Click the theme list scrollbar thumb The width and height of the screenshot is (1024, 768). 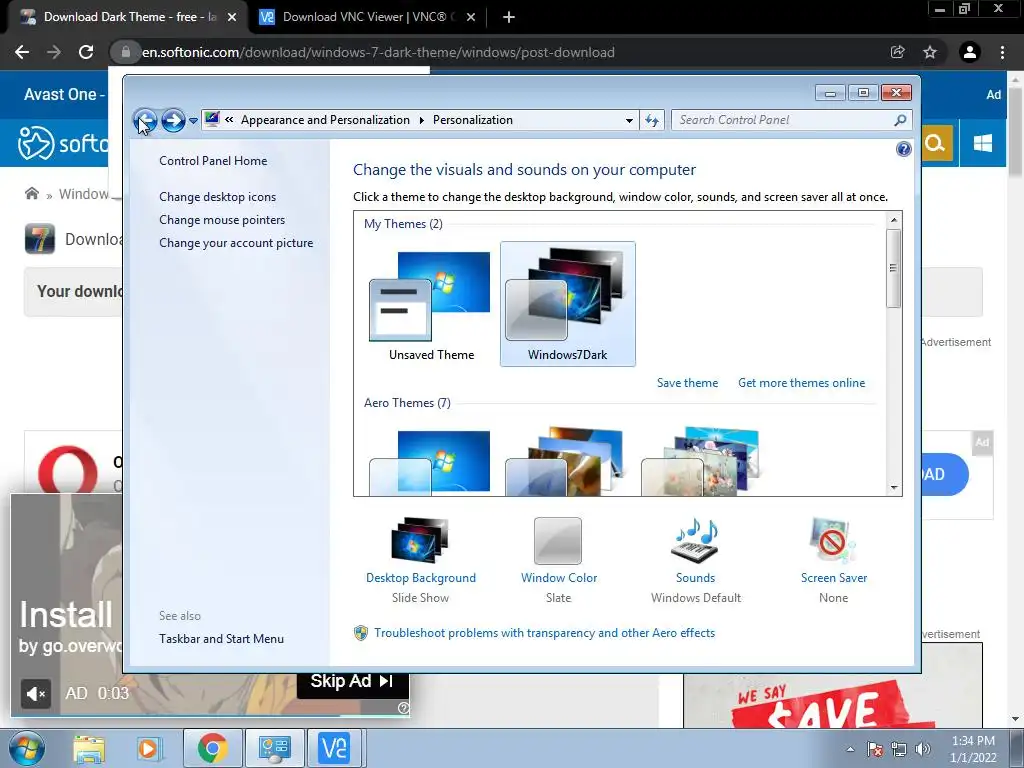[x=893, y=268]
